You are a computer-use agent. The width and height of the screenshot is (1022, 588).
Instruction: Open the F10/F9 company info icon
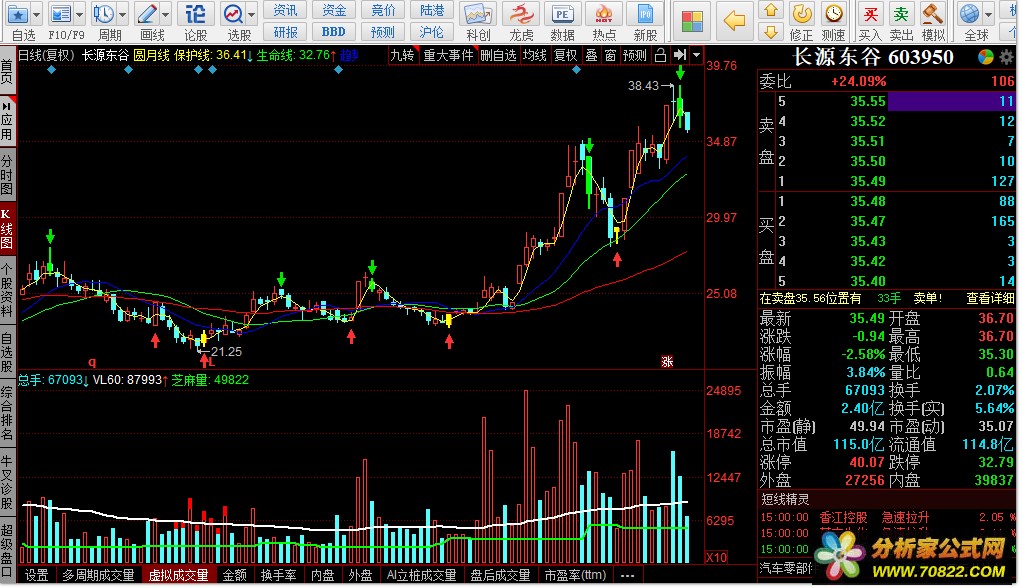[x=61, y=14]
